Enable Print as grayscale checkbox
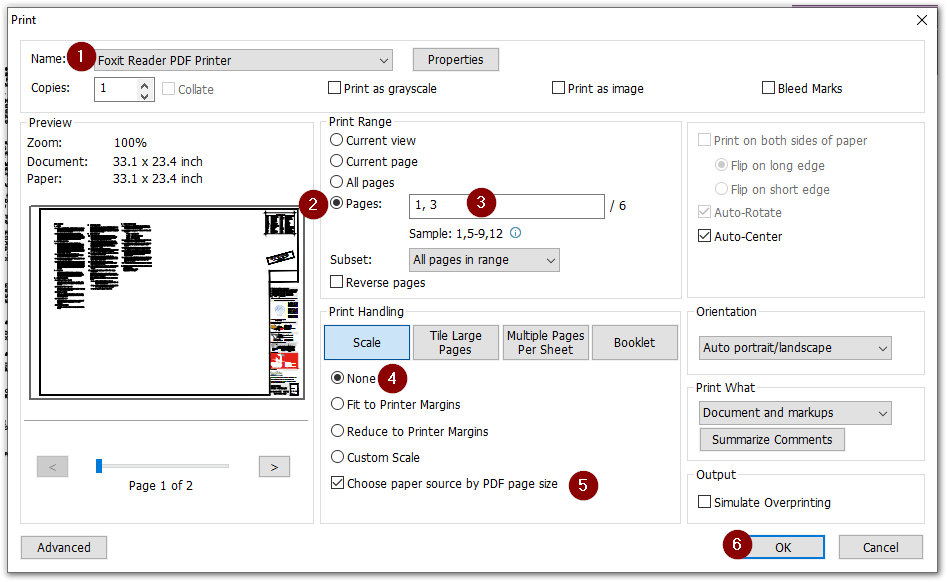 (335, 89)
